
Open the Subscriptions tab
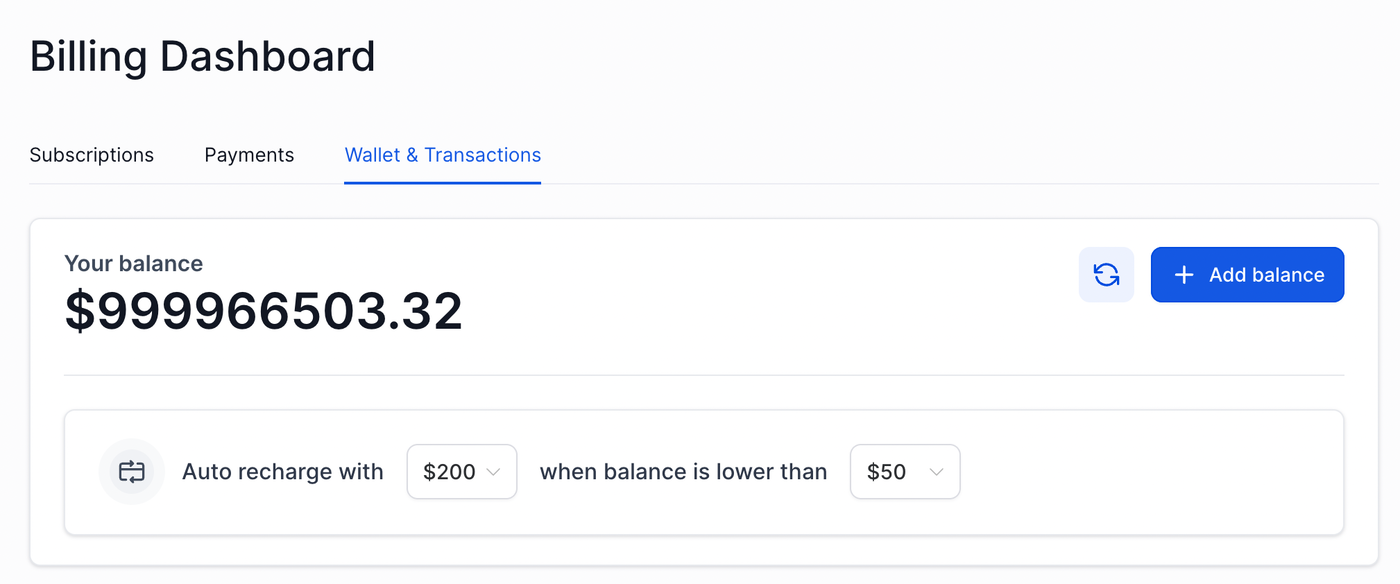(92, 155)
